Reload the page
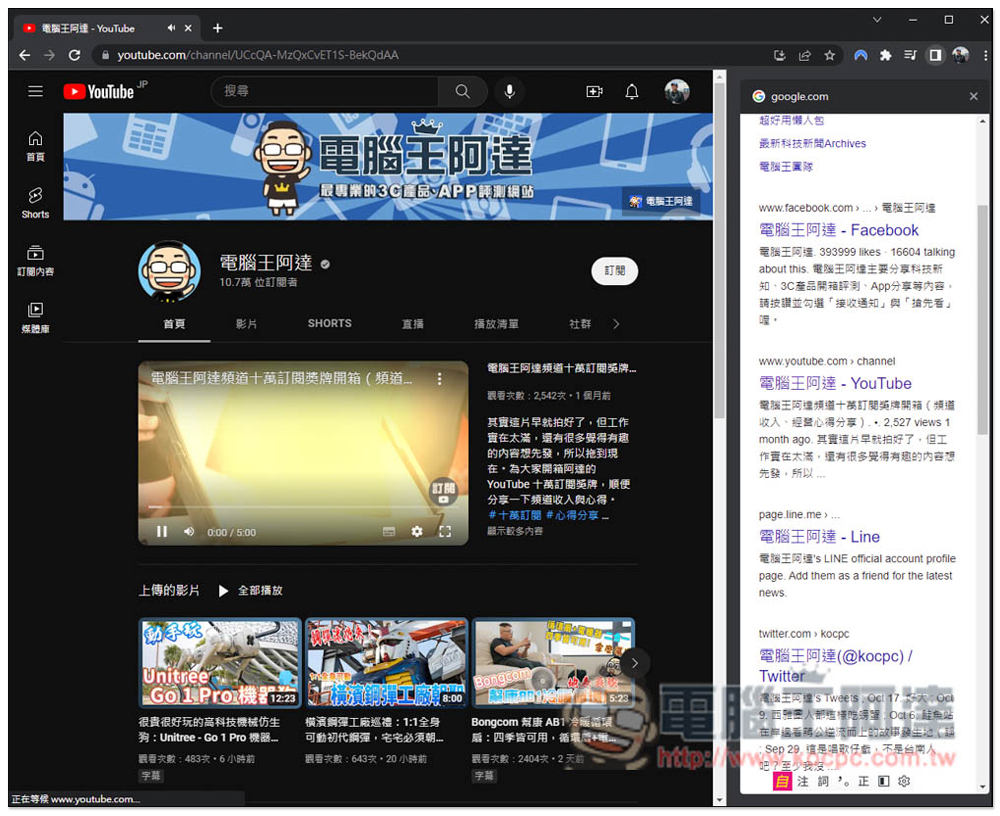 coord(75,56)
